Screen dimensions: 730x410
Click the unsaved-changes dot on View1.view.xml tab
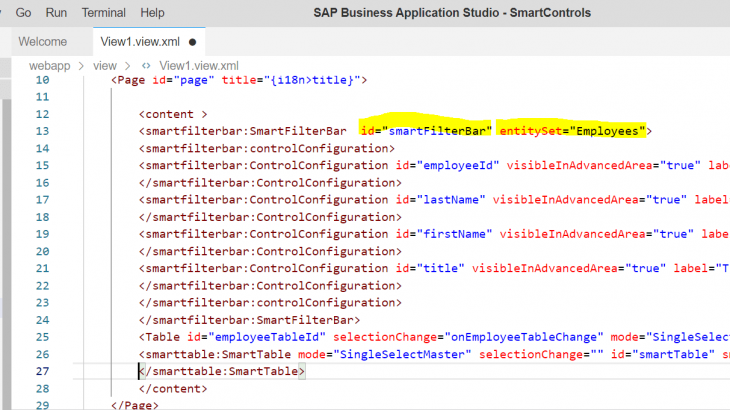click(192, 42)
